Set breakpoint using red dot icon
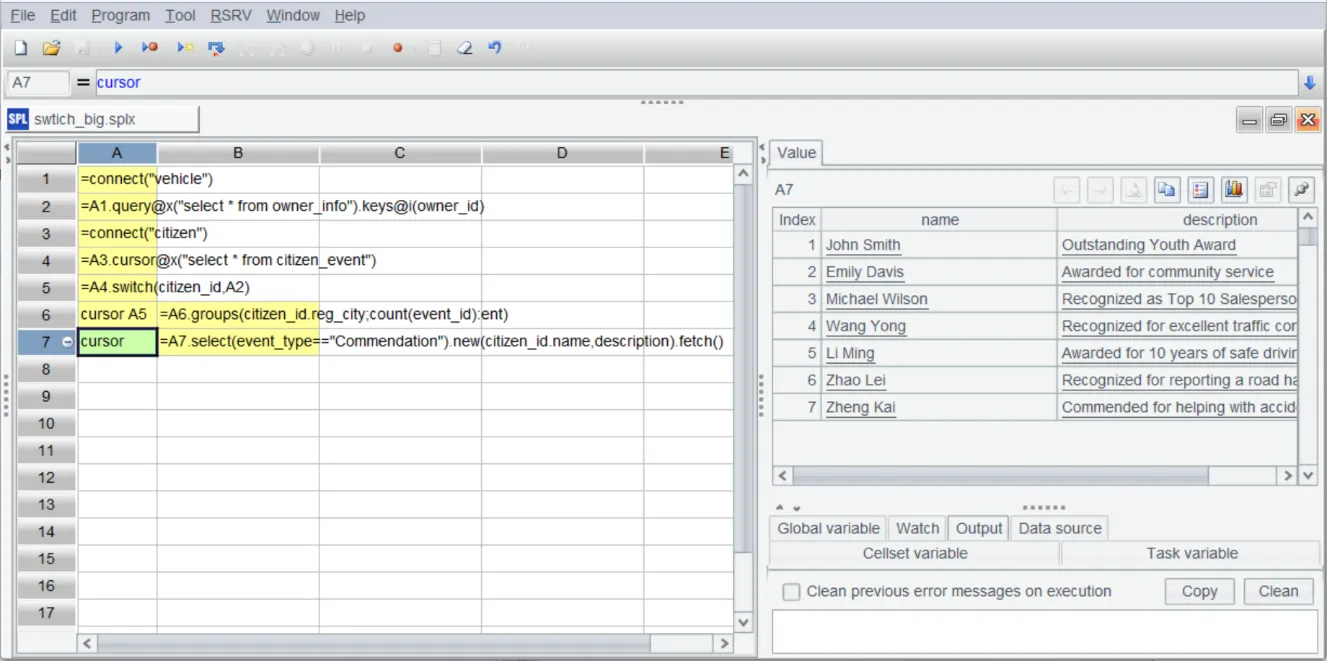The height and width of the screenshot is (661, 1327). 397,48
